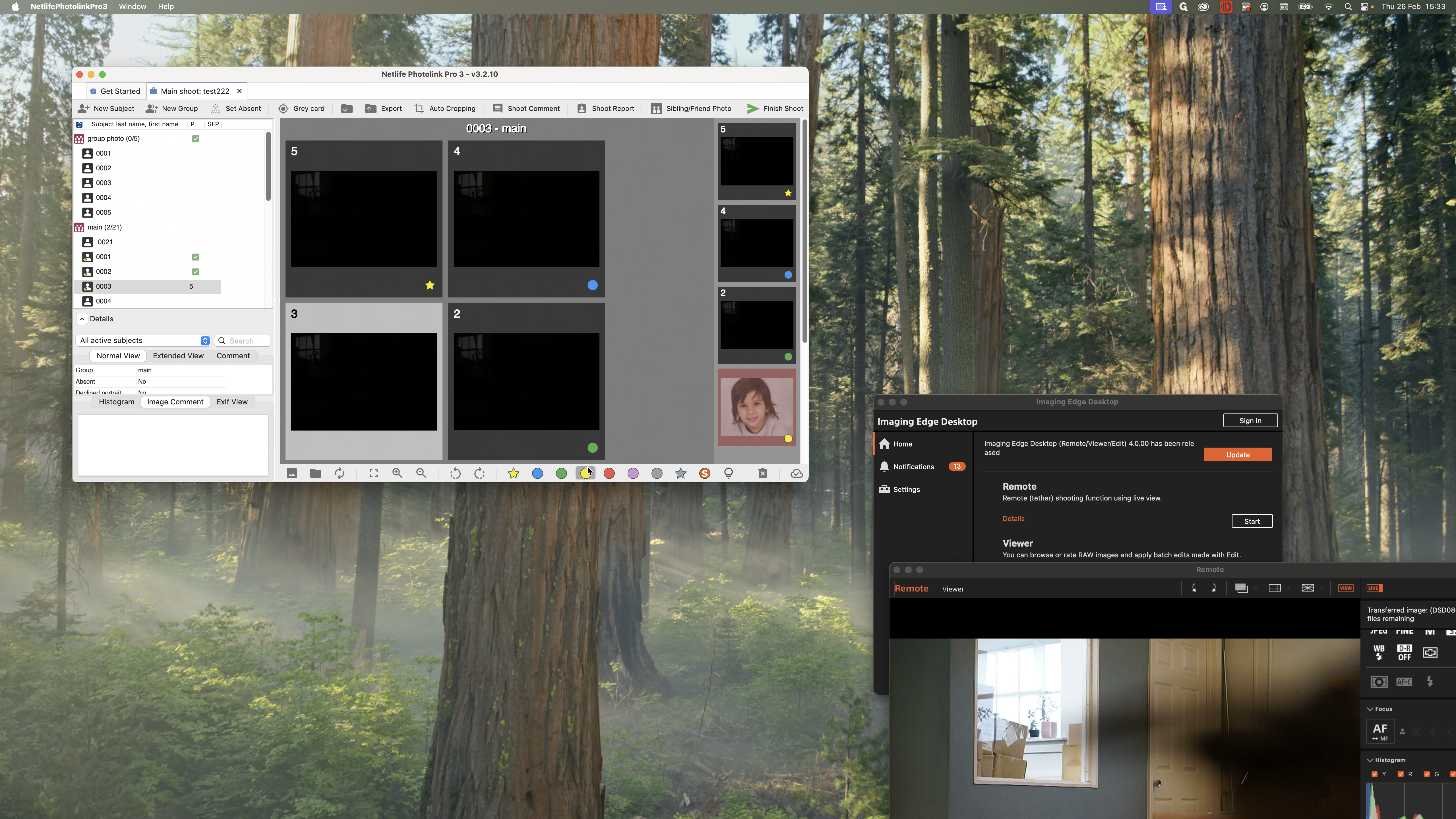Open the Window menu in menu bar
Viewport: 1456px width, 819px height.
click(132, 7)
